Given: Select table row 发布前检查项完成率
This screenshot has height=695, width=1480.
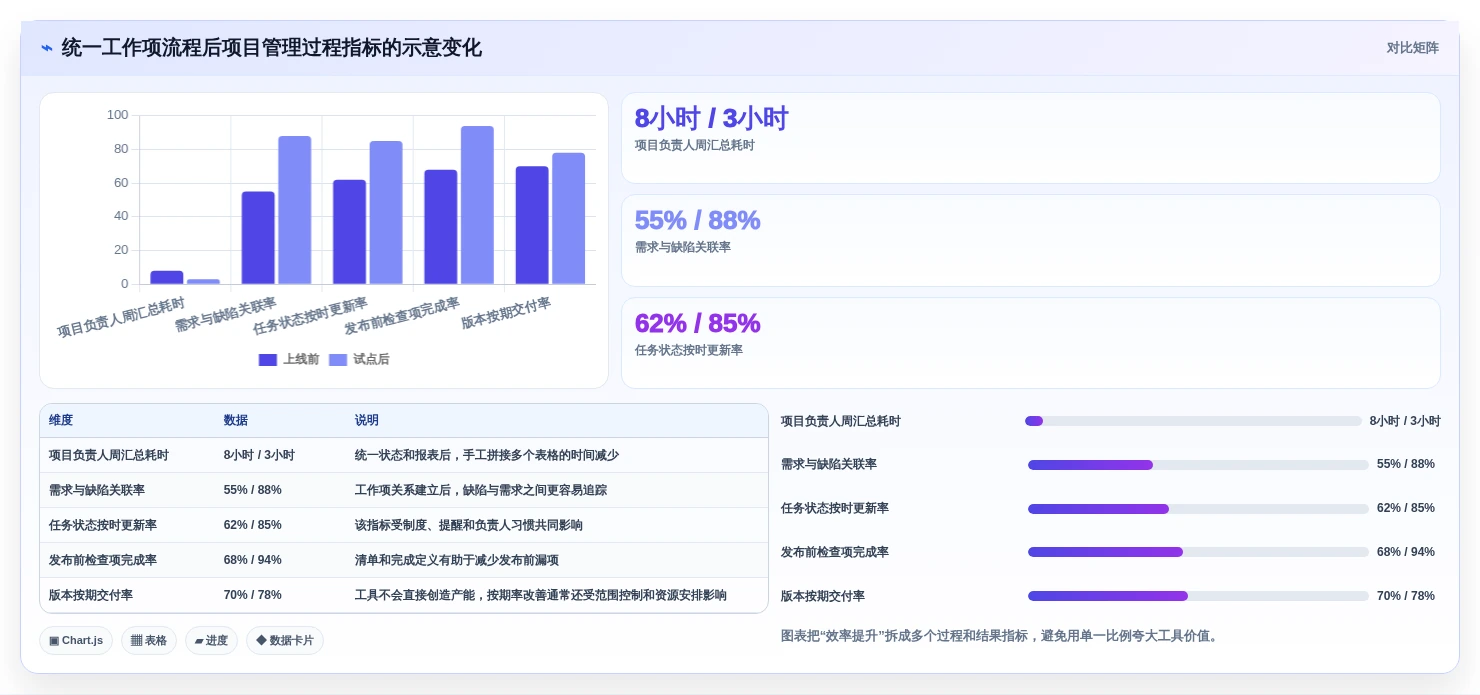Looking at the screenshot, I should pos(404,560).
